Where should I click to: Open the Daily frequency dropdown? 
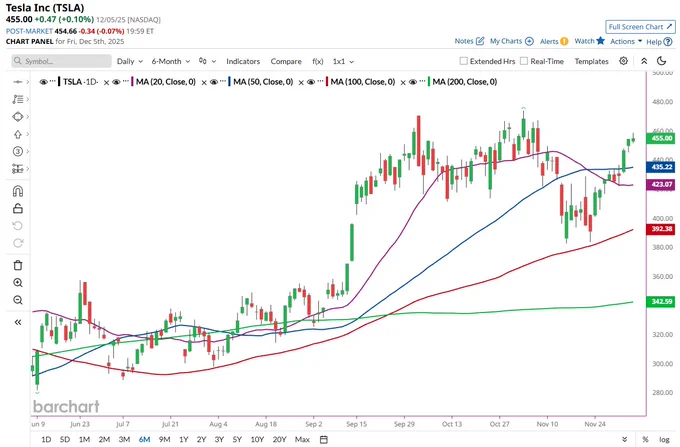click(x=130, y=61)
